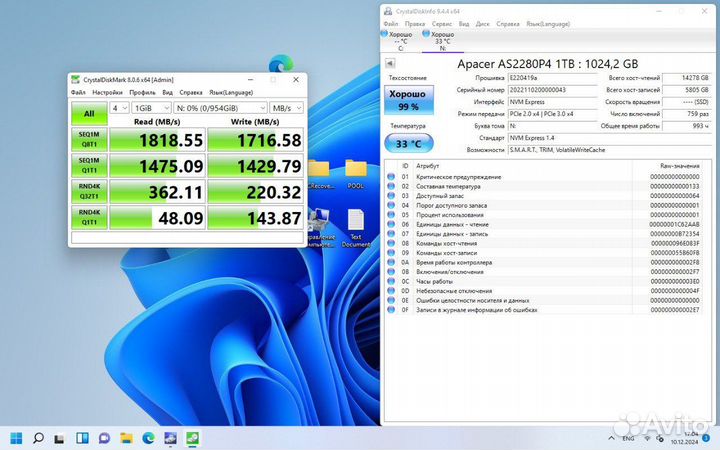Viewport: 720px width, 450px height.
Task: Open Widgets from the taskbar
Action: coord(82,438)
